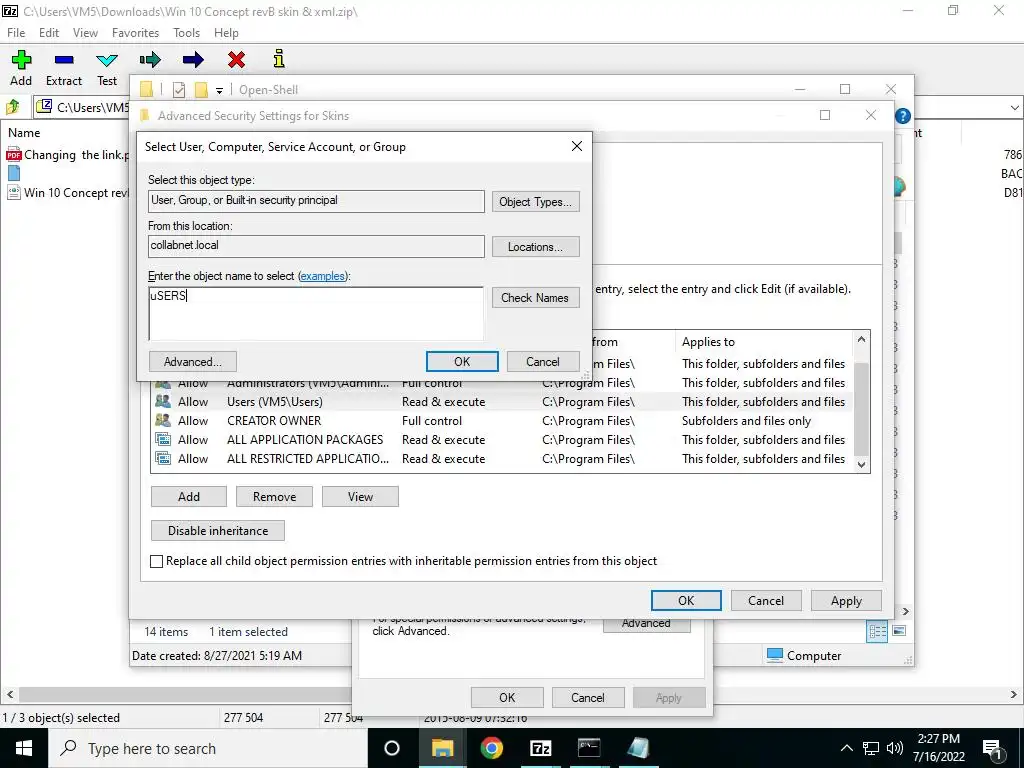Cancel the Select User dialog
This screenshot has height=768, width=1024.
(x=543, y=362)
